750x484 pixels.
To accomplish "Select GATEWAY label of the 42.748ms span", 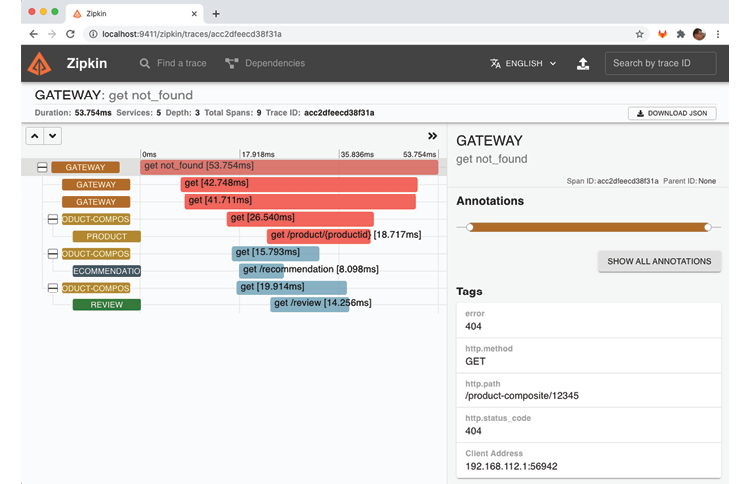I will point(96,185).
